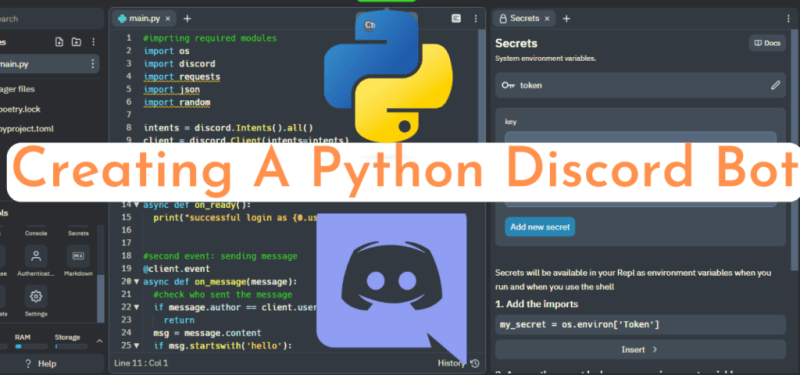Image resolution: width=800 pixels, height=375 pixels.
Task: Click the Insert button under my_secret
Action: 640,349
